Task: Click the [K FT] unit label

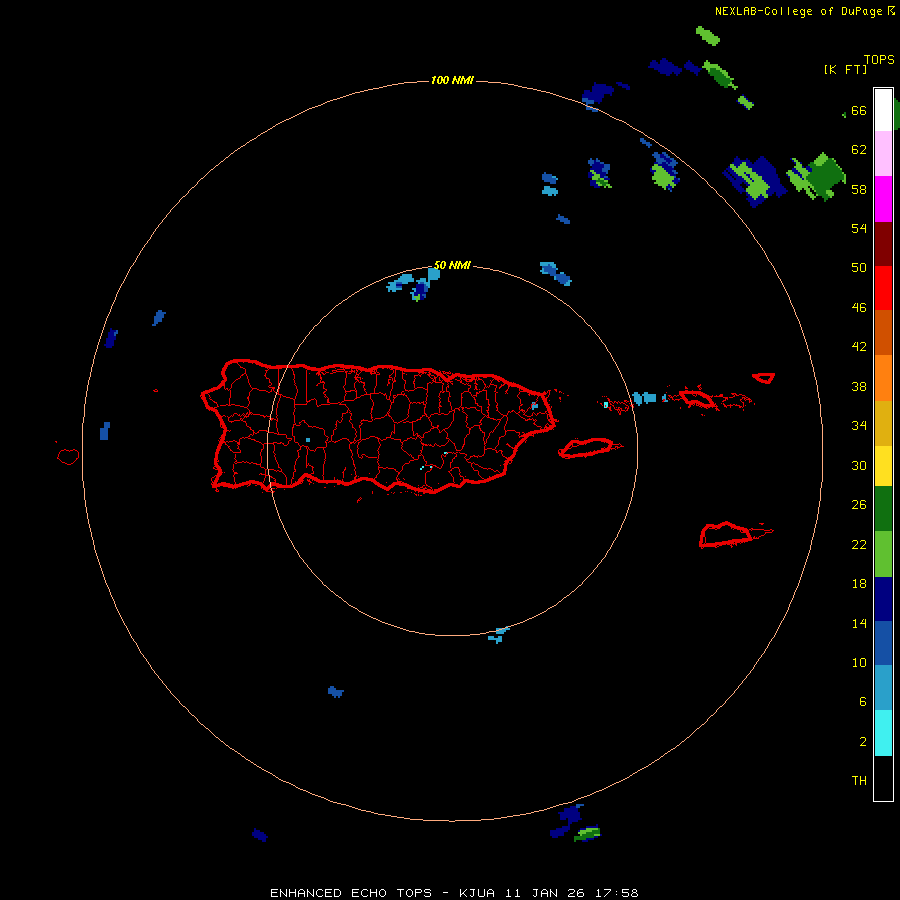Action: pos(845,70)
